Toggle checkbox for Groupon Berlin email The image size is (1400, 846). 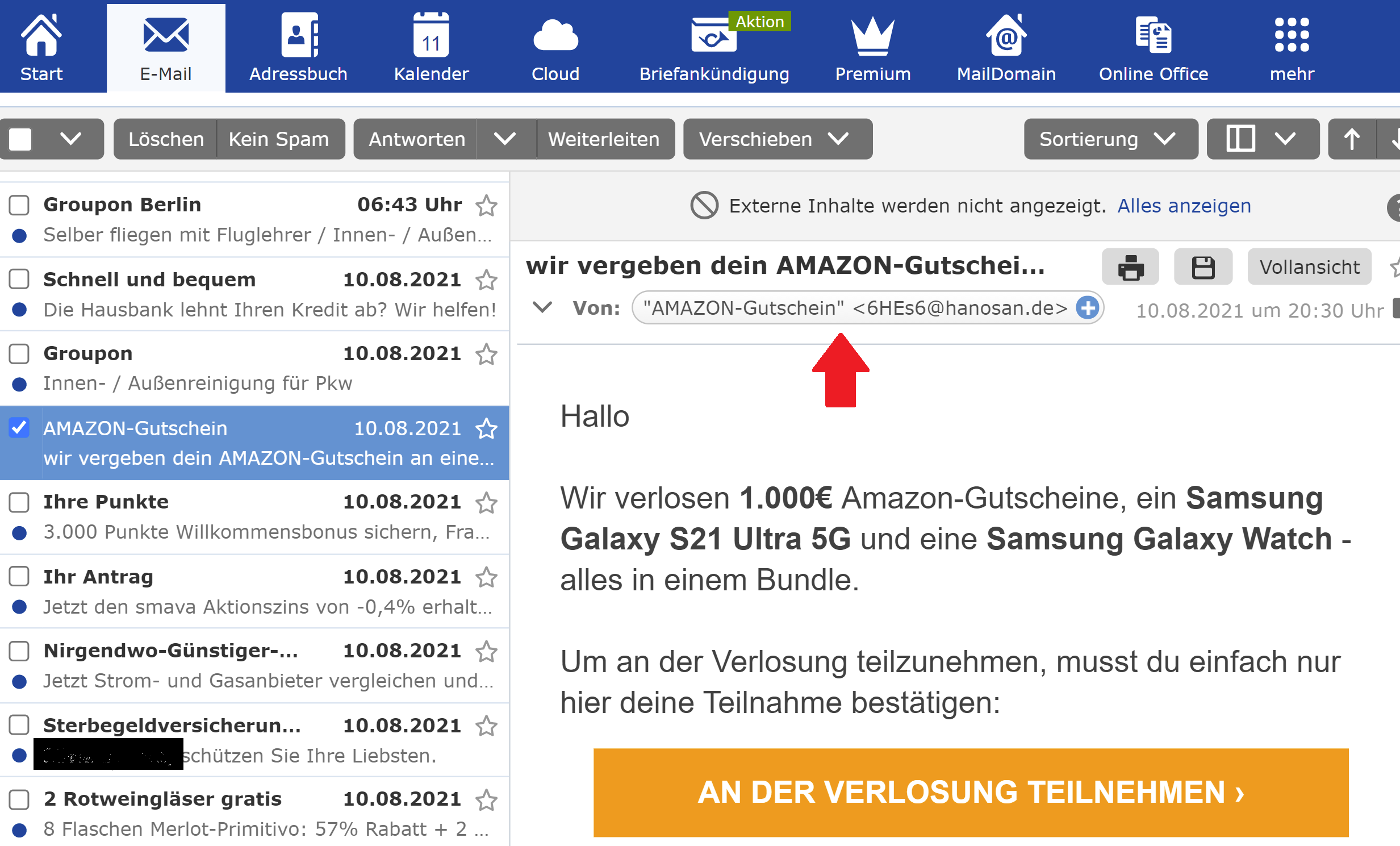click(x=21, y=205)
